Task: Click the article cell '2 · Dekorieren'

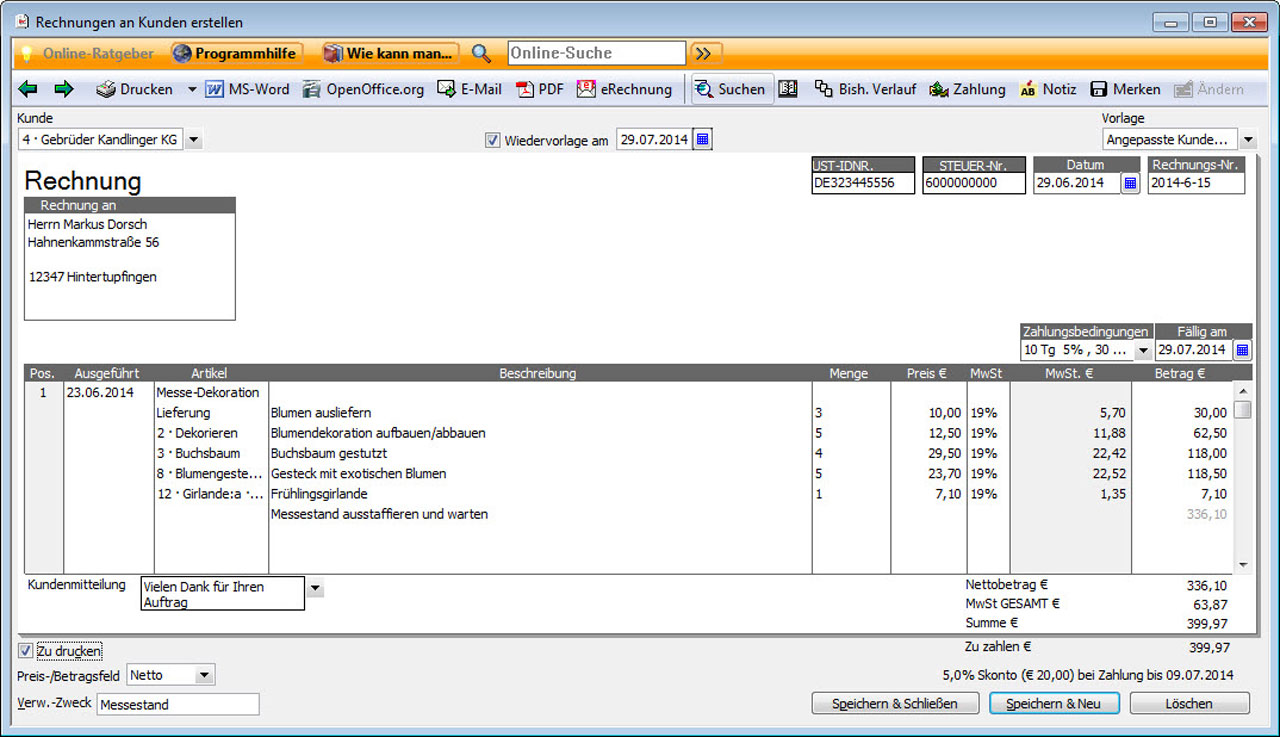Action: 211,433
